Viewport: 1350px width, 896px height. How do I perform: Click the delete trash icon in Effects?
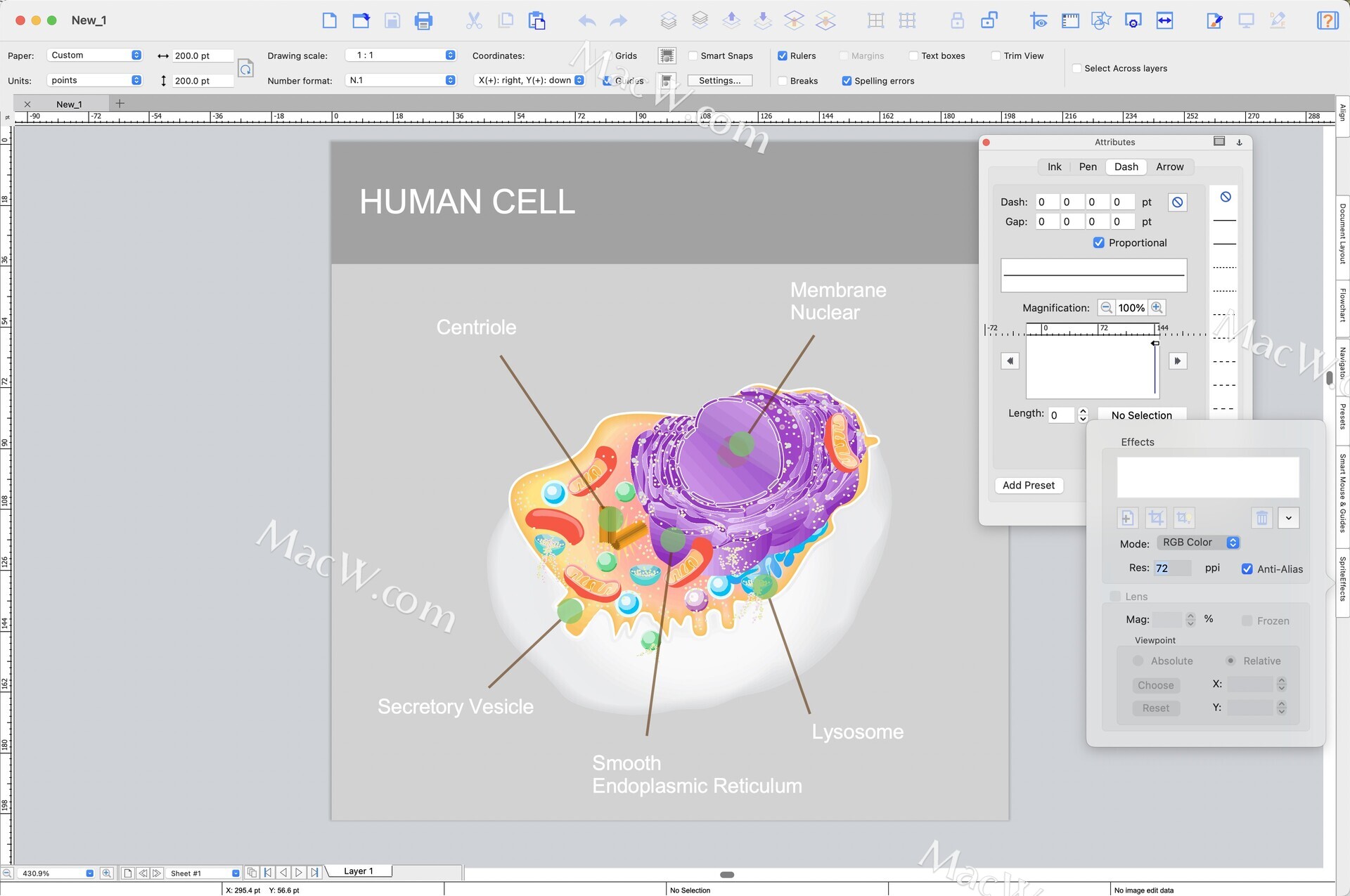coord(1261,519)
